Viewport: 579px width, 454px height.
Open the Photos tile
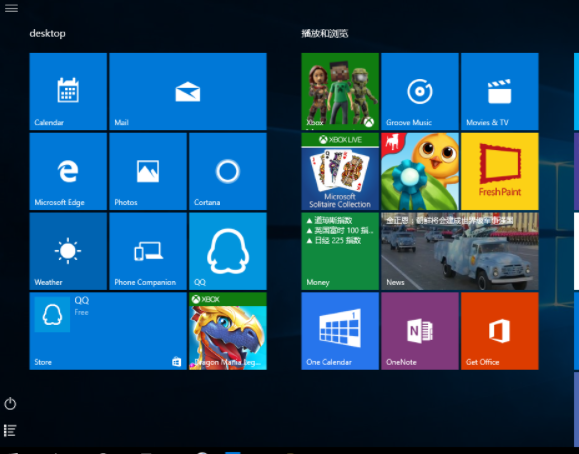(x=148, y=171)
